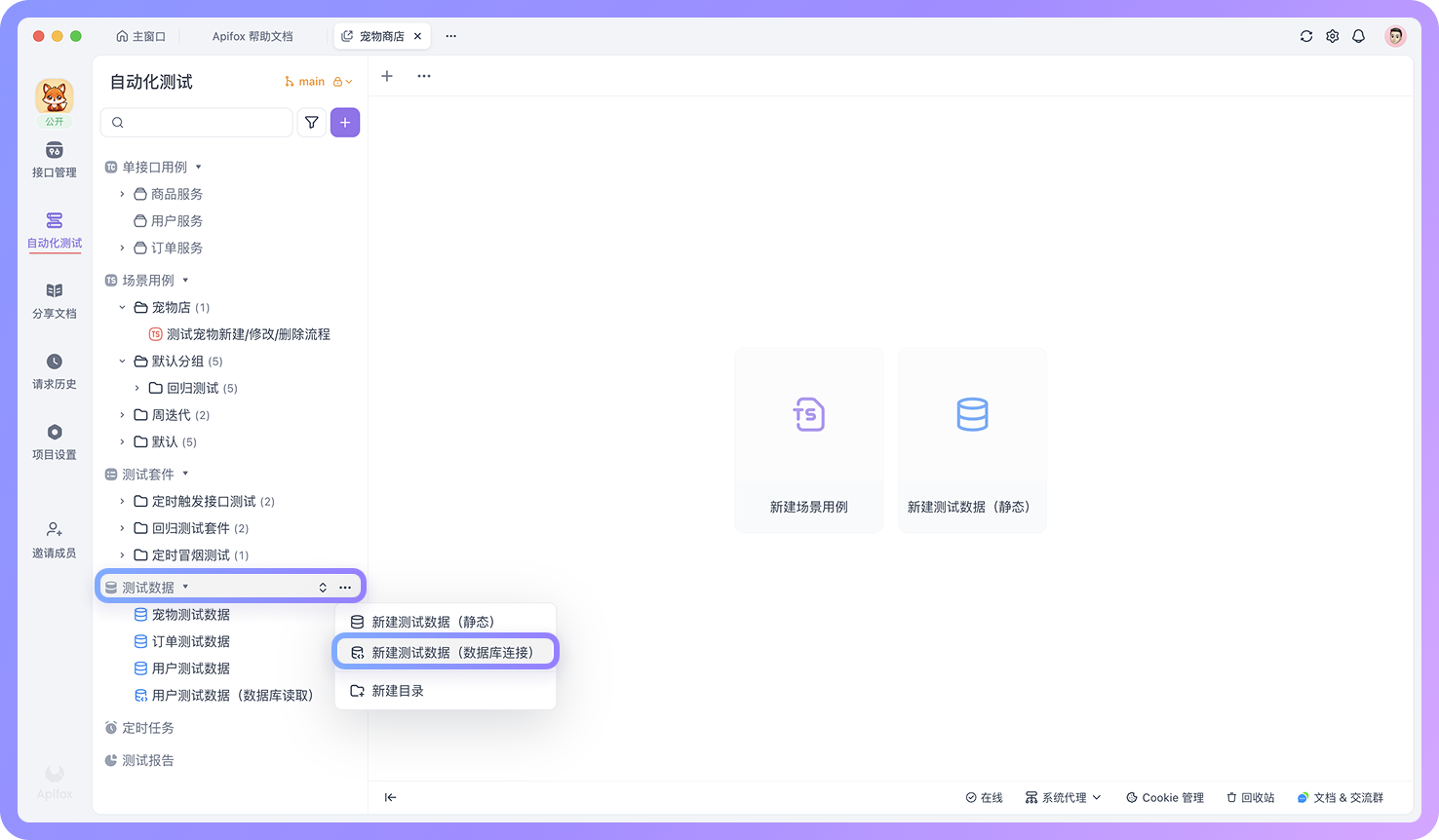1439x840 pixels.
Task: Click the 新建测试数据（静态） card
Action: click(x=972, y=440)
